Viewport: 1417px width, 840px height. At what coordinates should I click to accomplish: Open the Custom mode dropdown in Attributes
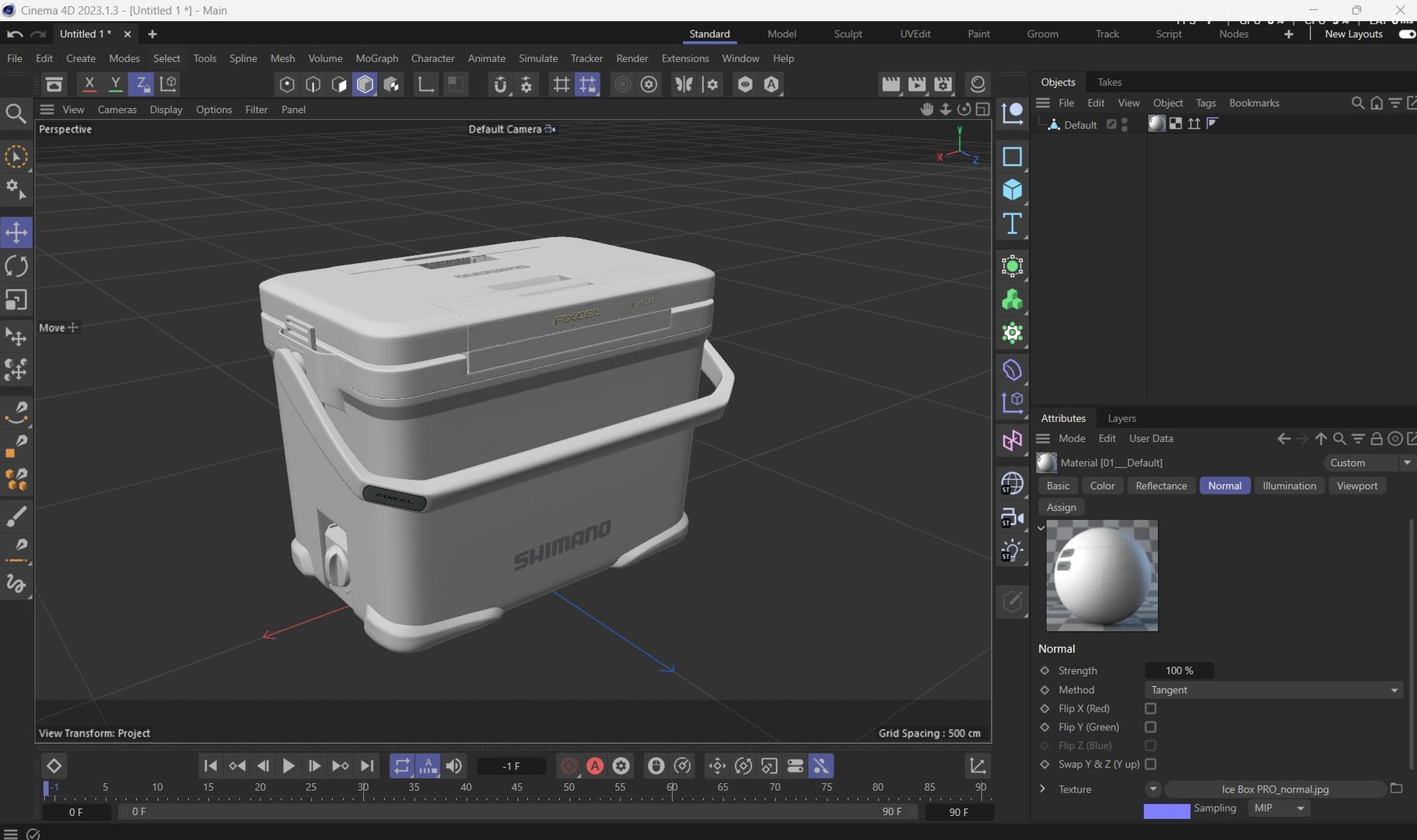(x=1368, y=463)
